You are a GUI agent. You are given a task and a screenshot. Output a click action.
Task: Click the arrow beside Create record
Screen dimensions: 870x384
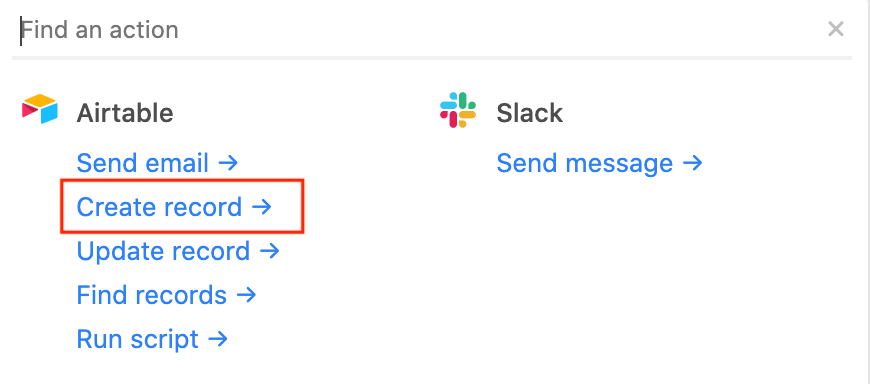click(x=262, y=207)
